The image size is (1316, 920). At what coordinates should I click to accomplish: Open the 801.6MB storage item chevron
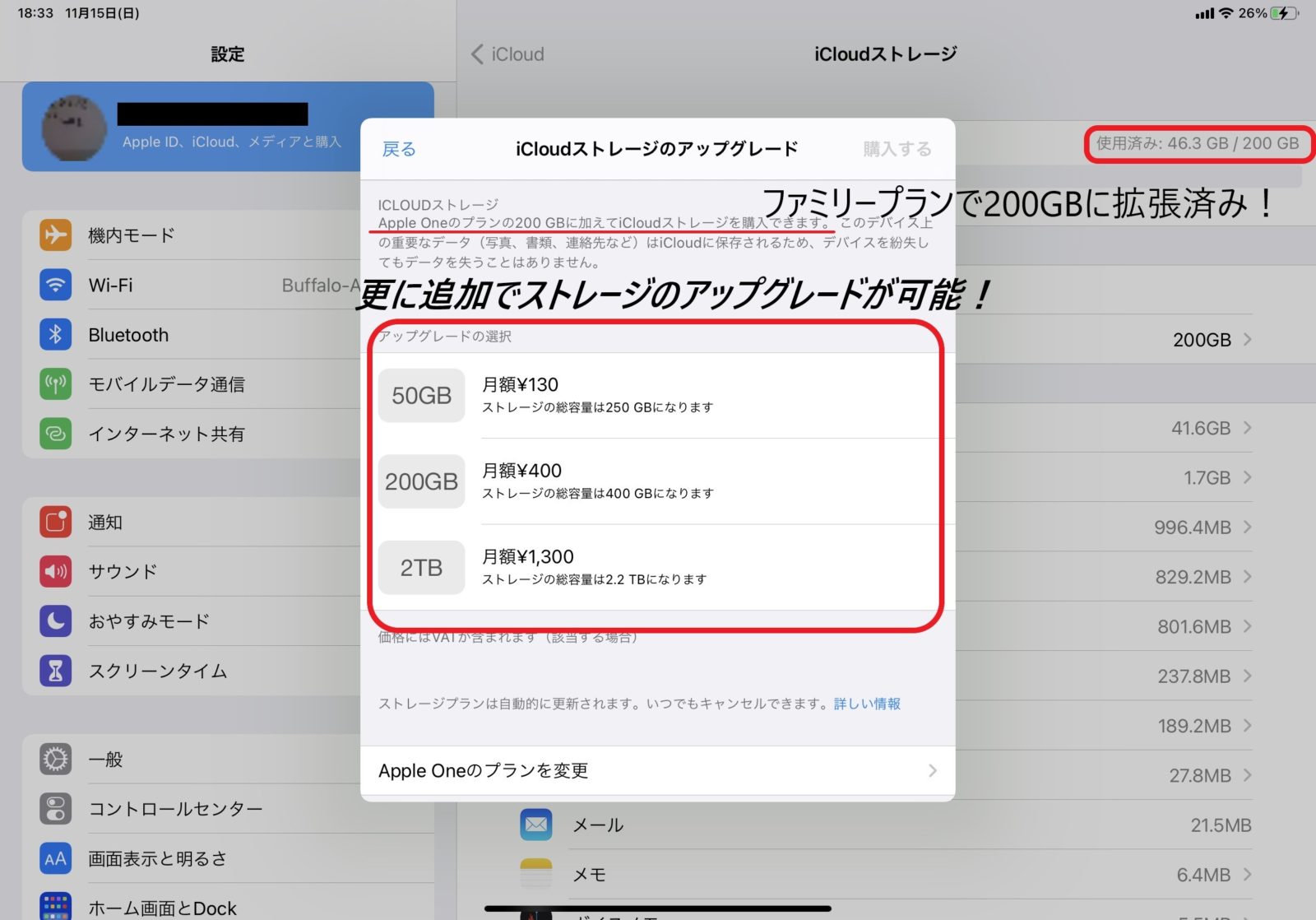(x=1247, y=625)
